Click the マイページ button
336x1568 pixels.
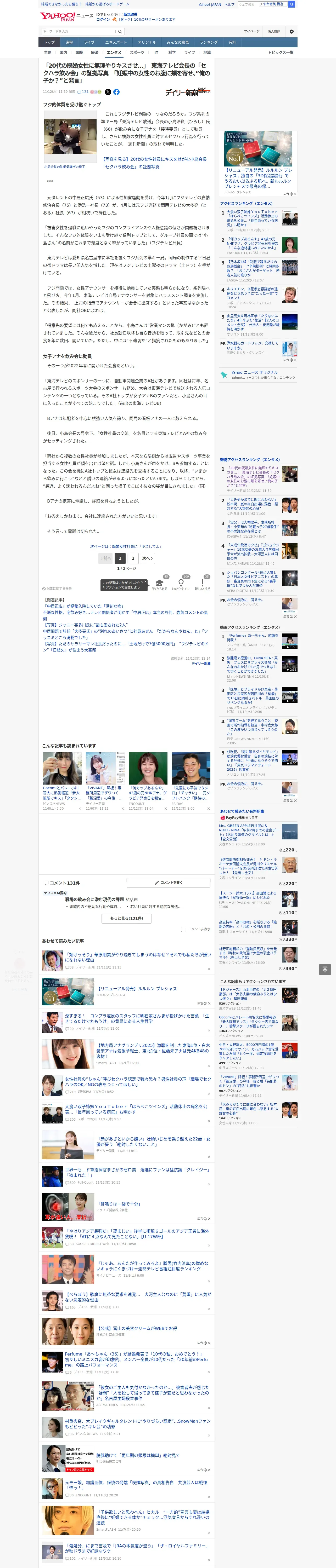251,32
